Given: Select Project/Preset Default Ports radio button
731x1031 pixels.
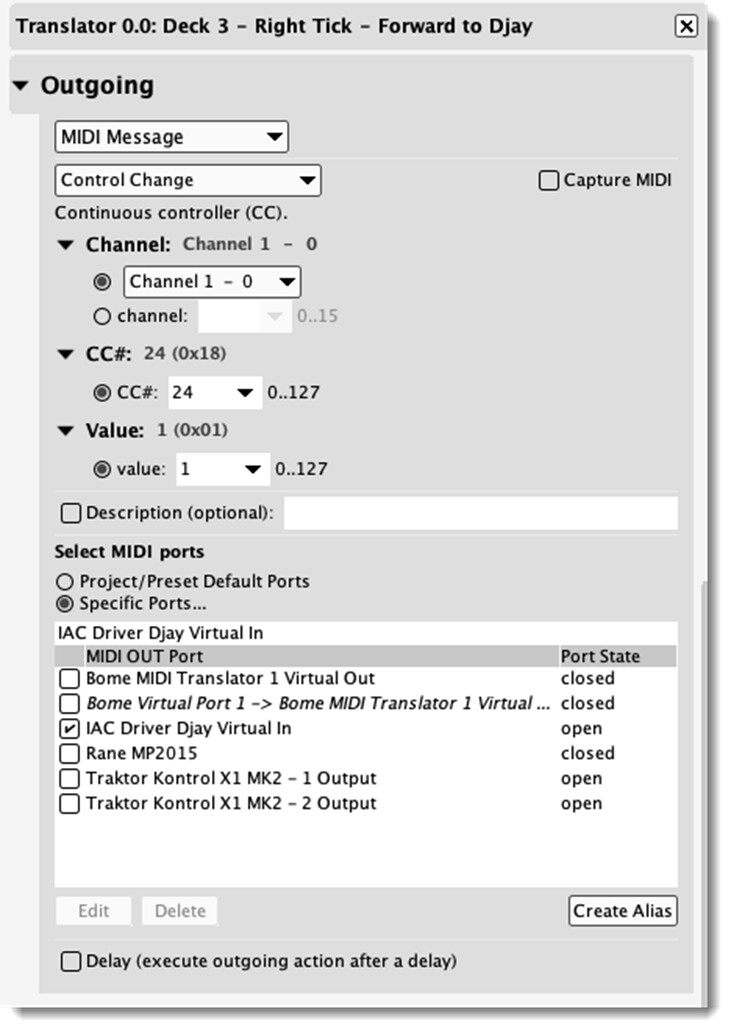Looking at the screenshot, I should click(x=66, y=581).
